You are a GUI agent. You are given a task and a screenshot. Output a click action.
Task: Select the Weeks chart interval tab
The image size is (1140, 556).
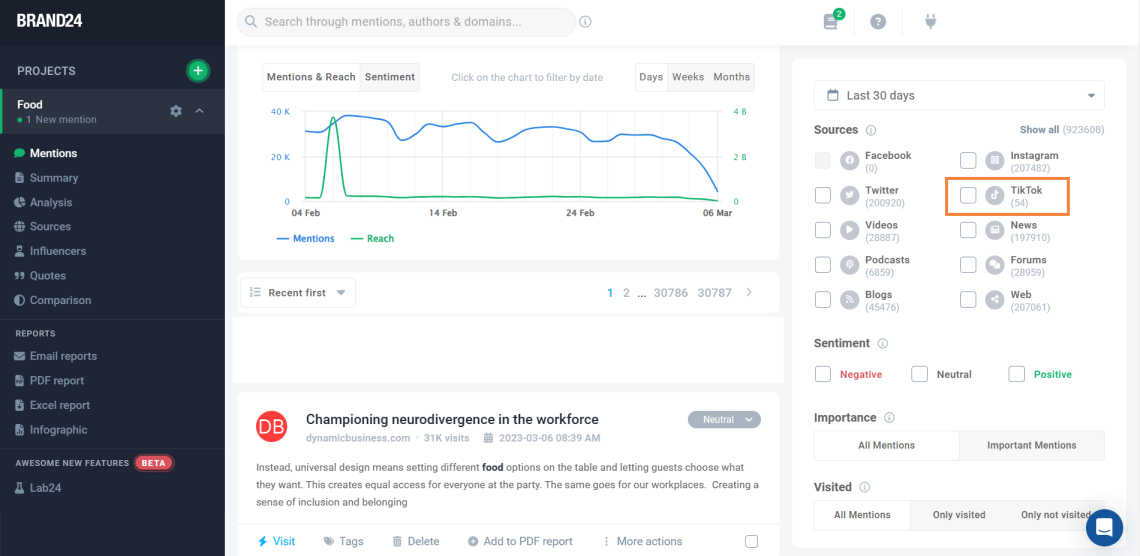[687, 77]
